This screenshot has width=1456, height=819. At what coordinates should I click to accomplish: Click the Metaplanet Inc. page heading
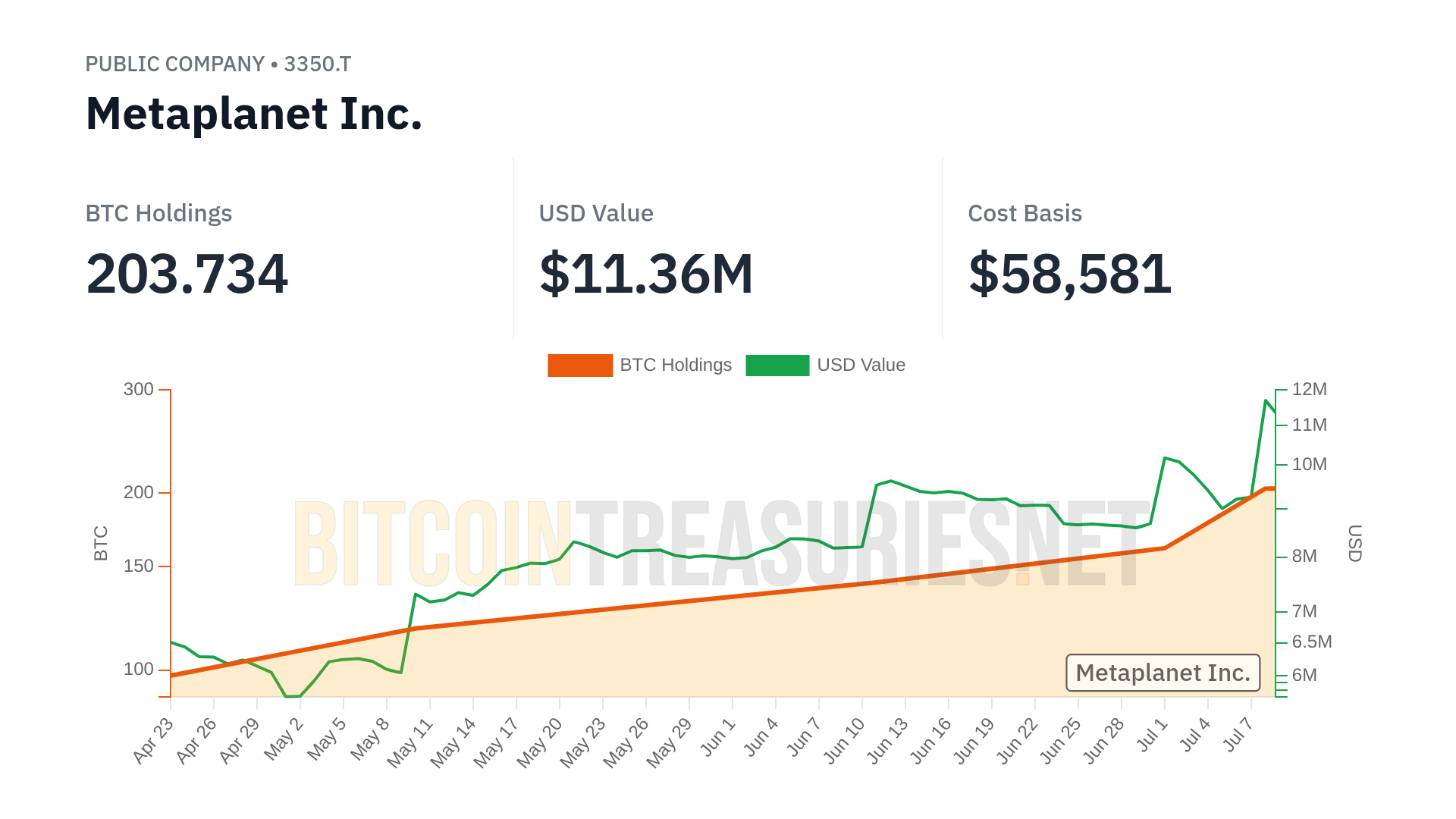[x=254, y=114]
